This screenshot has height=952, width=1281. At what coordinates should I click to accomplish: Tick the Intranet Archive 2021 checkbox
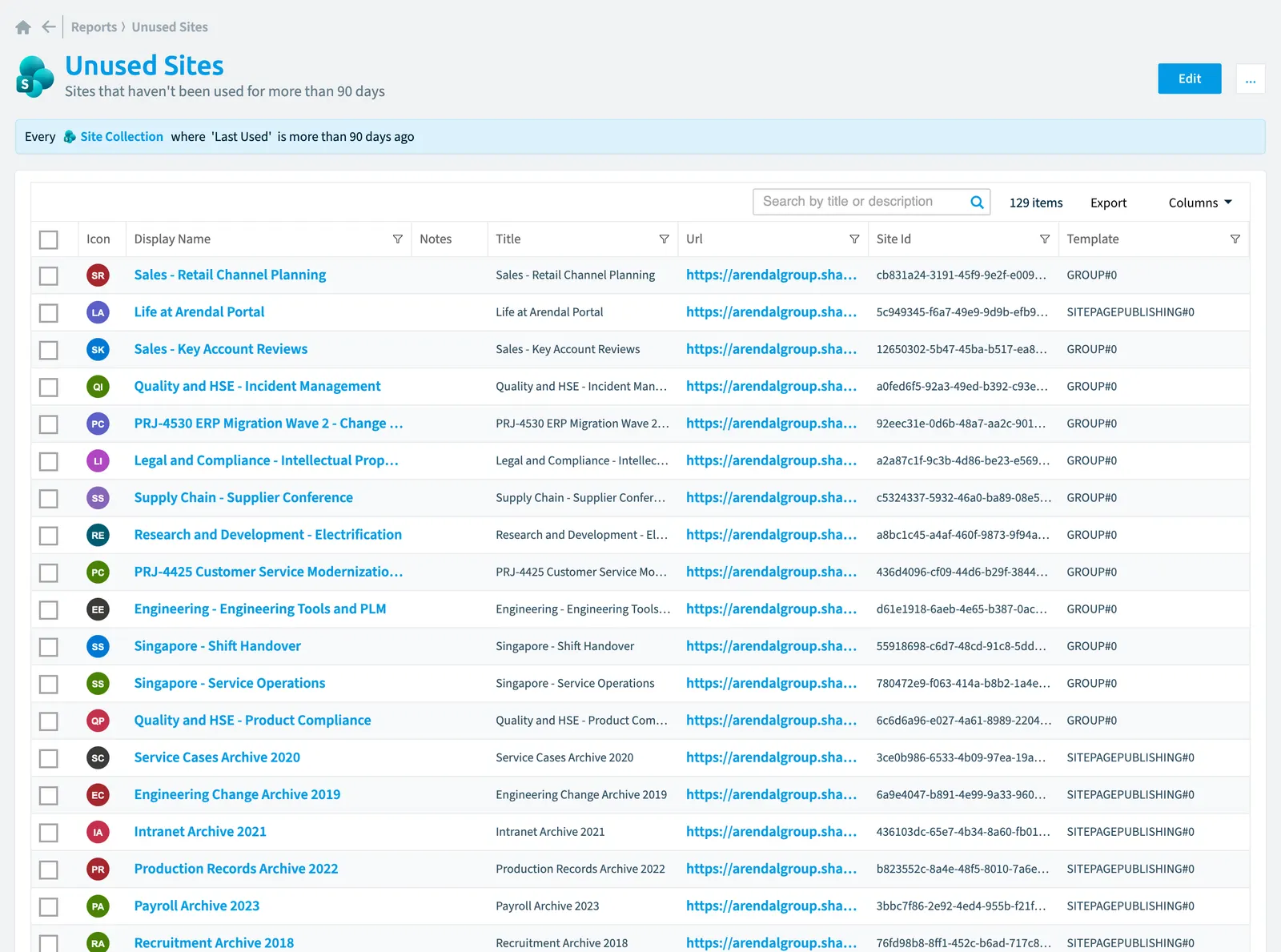49,833
